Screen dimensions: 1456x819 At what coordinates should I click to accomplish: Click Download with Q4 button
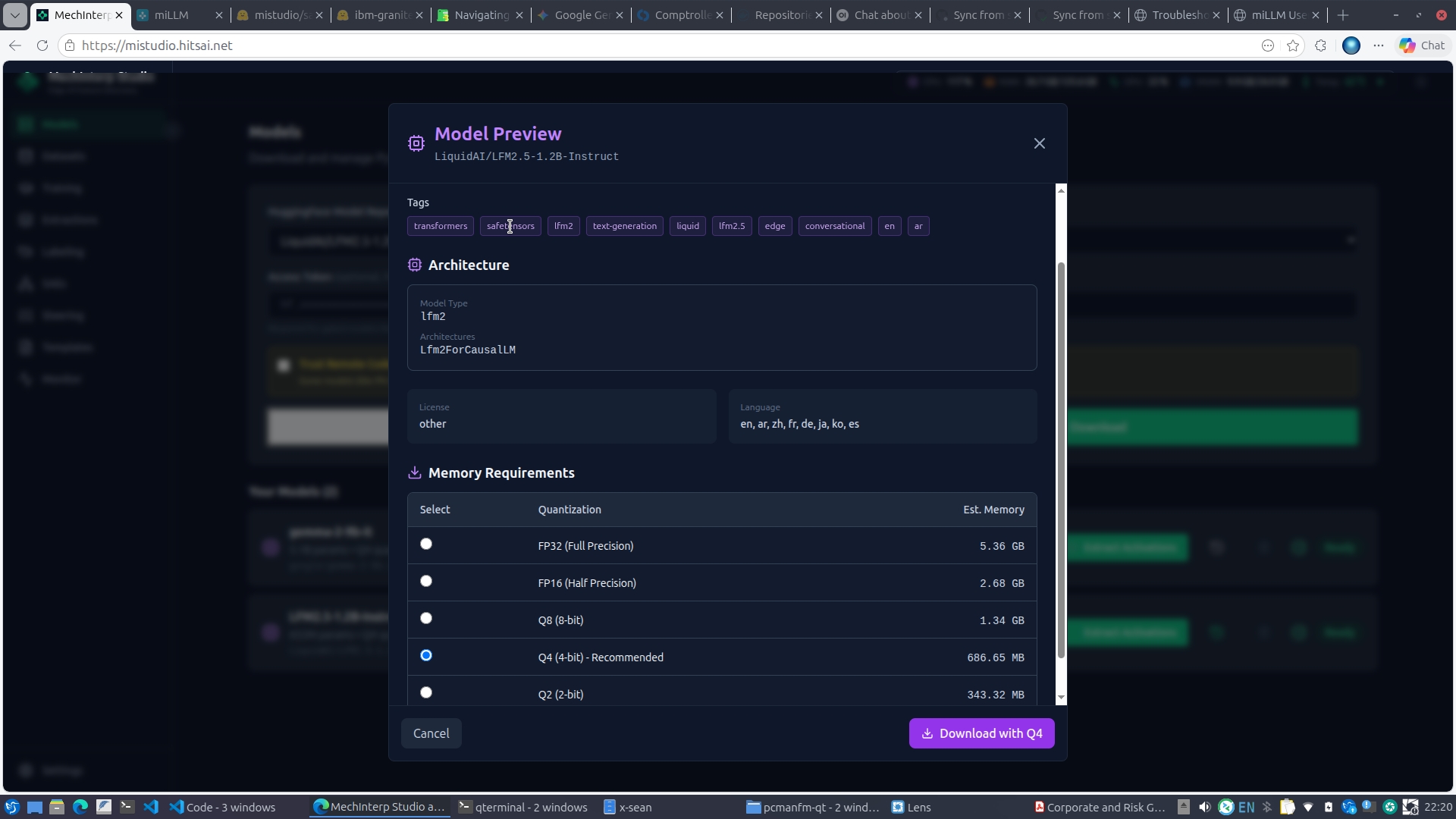(x=981, y=733)
